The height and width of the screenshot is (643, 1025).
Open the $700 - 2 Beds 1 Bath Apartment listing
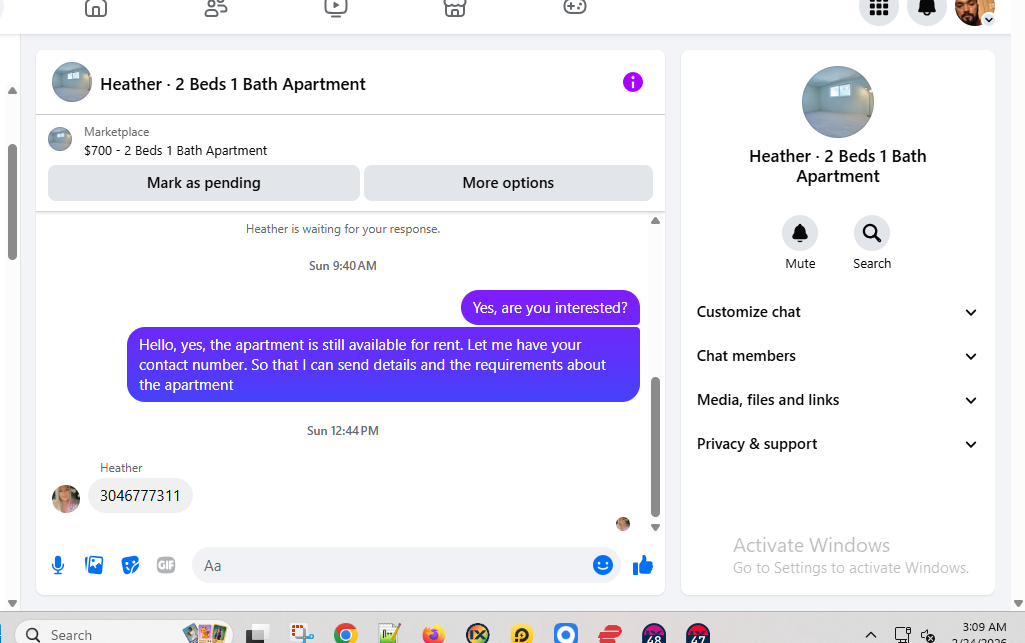(175, 150)
